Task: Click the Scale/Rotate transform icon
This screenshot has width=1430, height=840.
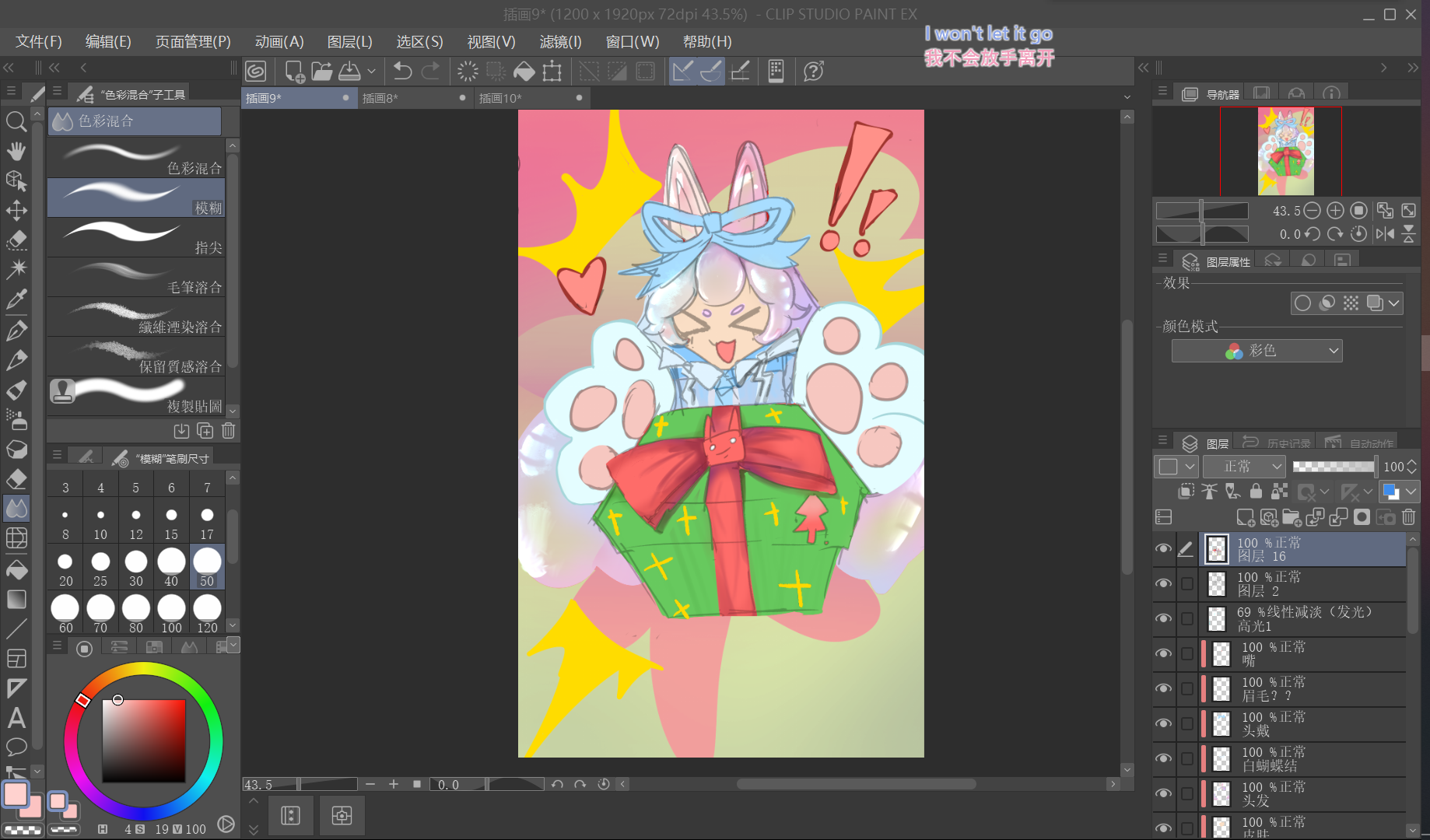Action: click(x=552, y=72)
